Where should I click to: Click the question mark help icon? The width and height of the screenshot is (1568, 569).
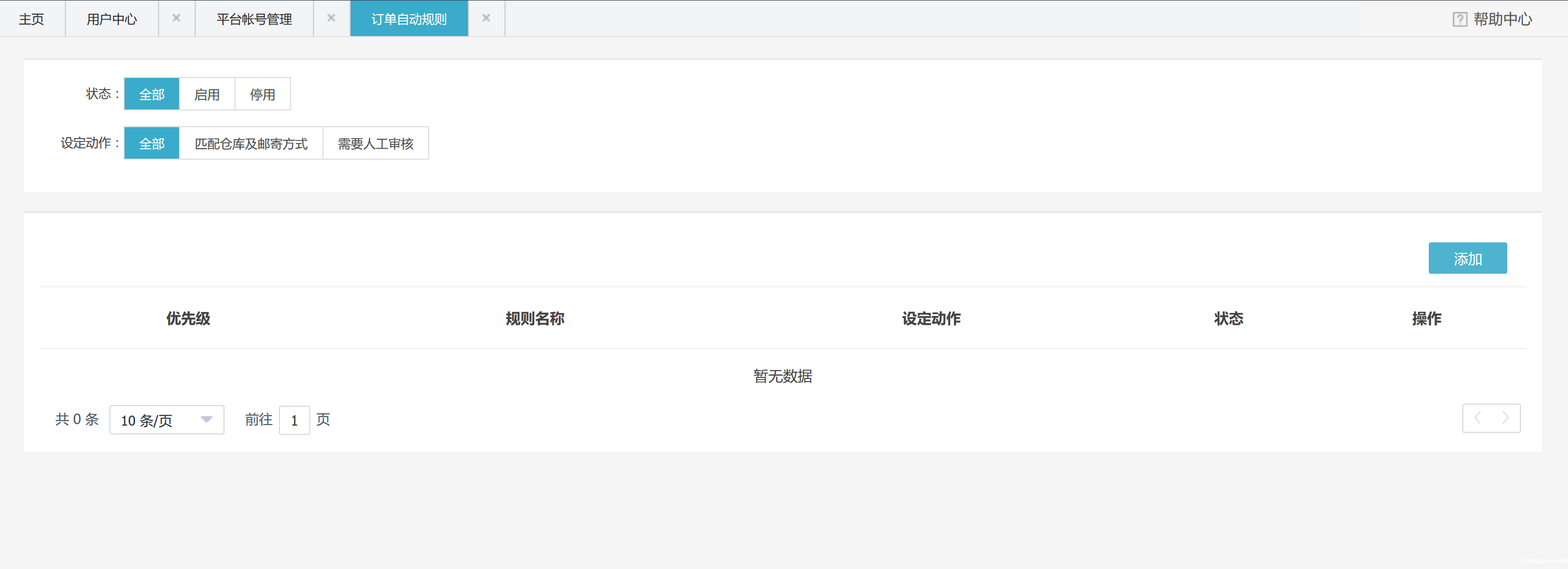point(1459,18)
